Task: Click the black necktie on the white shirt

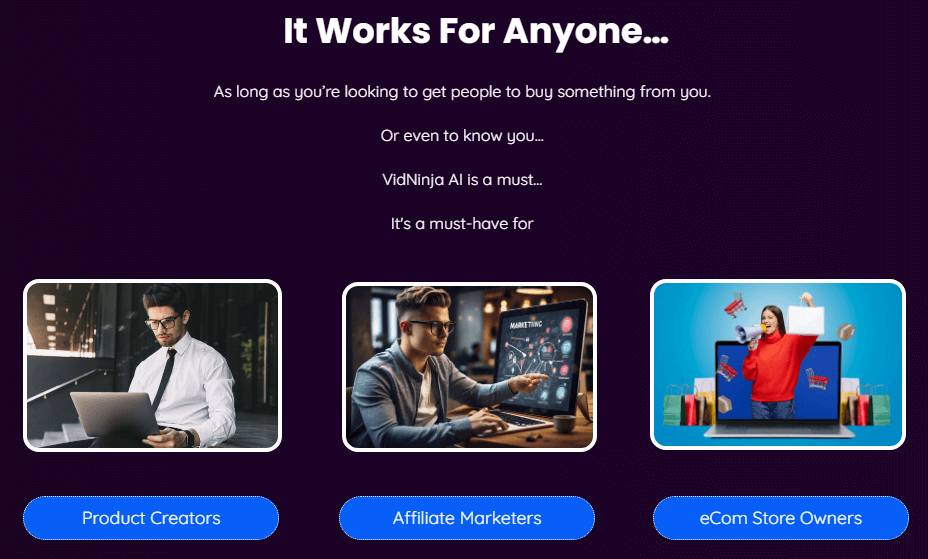Action: click(164, 379)
